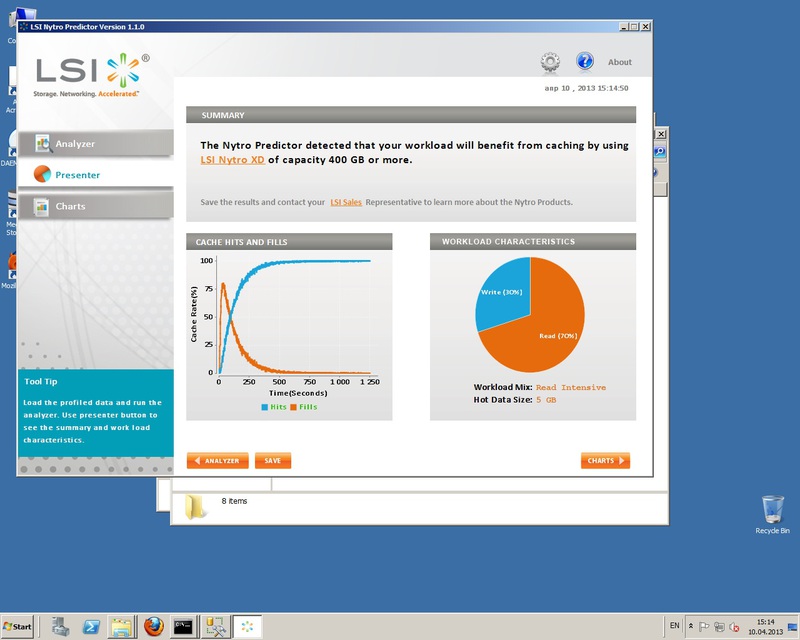Screen dimensions: 800x640
Task: Switch to the Charts sidebar section
Action: (x=96, y=206)
